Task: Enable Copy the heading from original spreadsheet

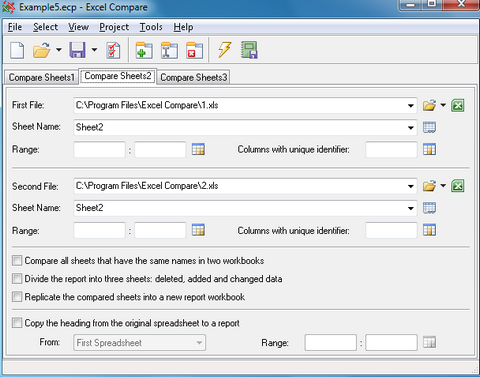Action: pos(17,323)
